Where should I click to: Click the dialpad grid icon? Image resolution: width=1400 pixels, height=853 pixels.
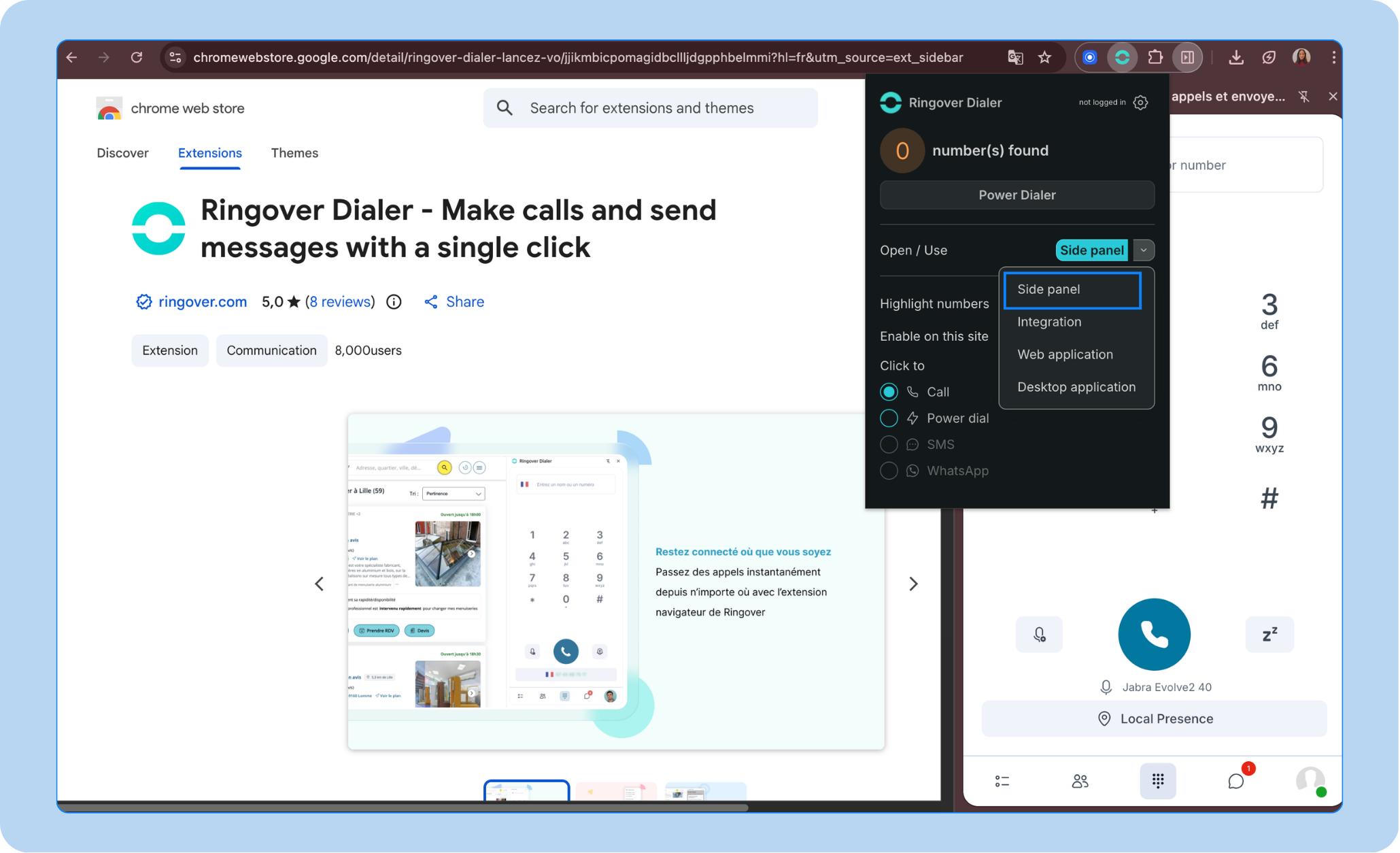coord(1157,781)
